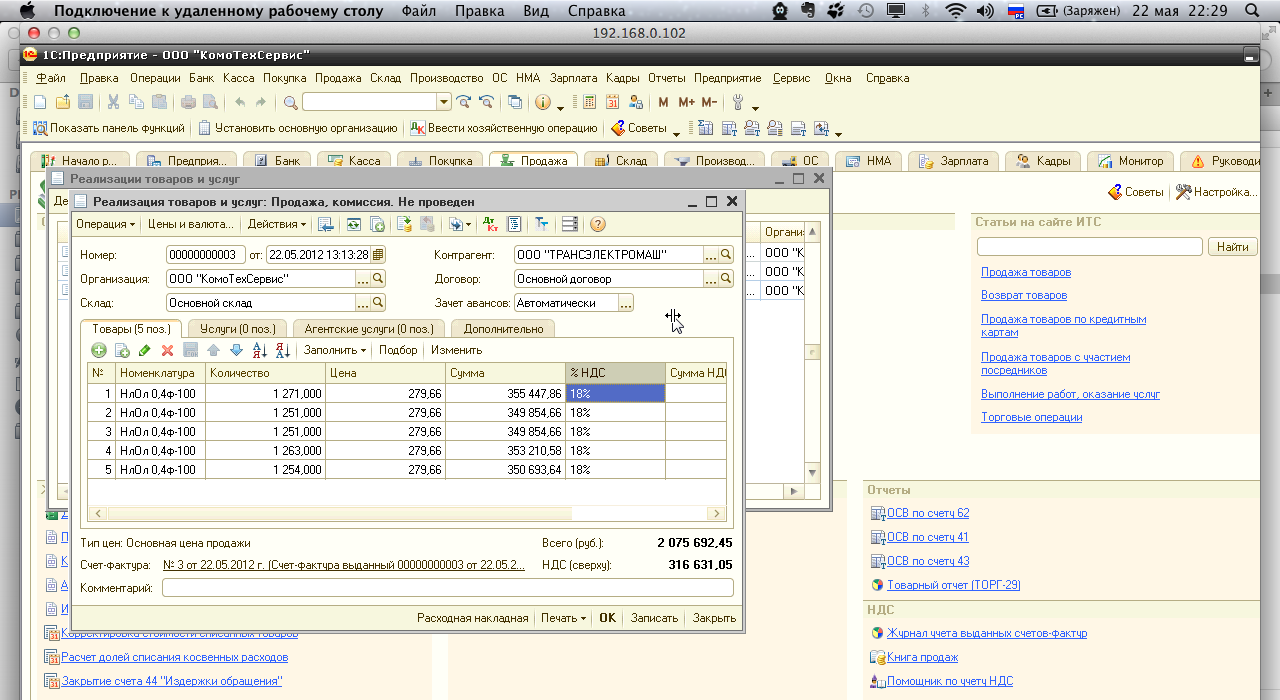Open the Wi-Fi icon in the macOS menu bar
The height and width of the screenshot is (700, 1280).
tap(956, 11)
